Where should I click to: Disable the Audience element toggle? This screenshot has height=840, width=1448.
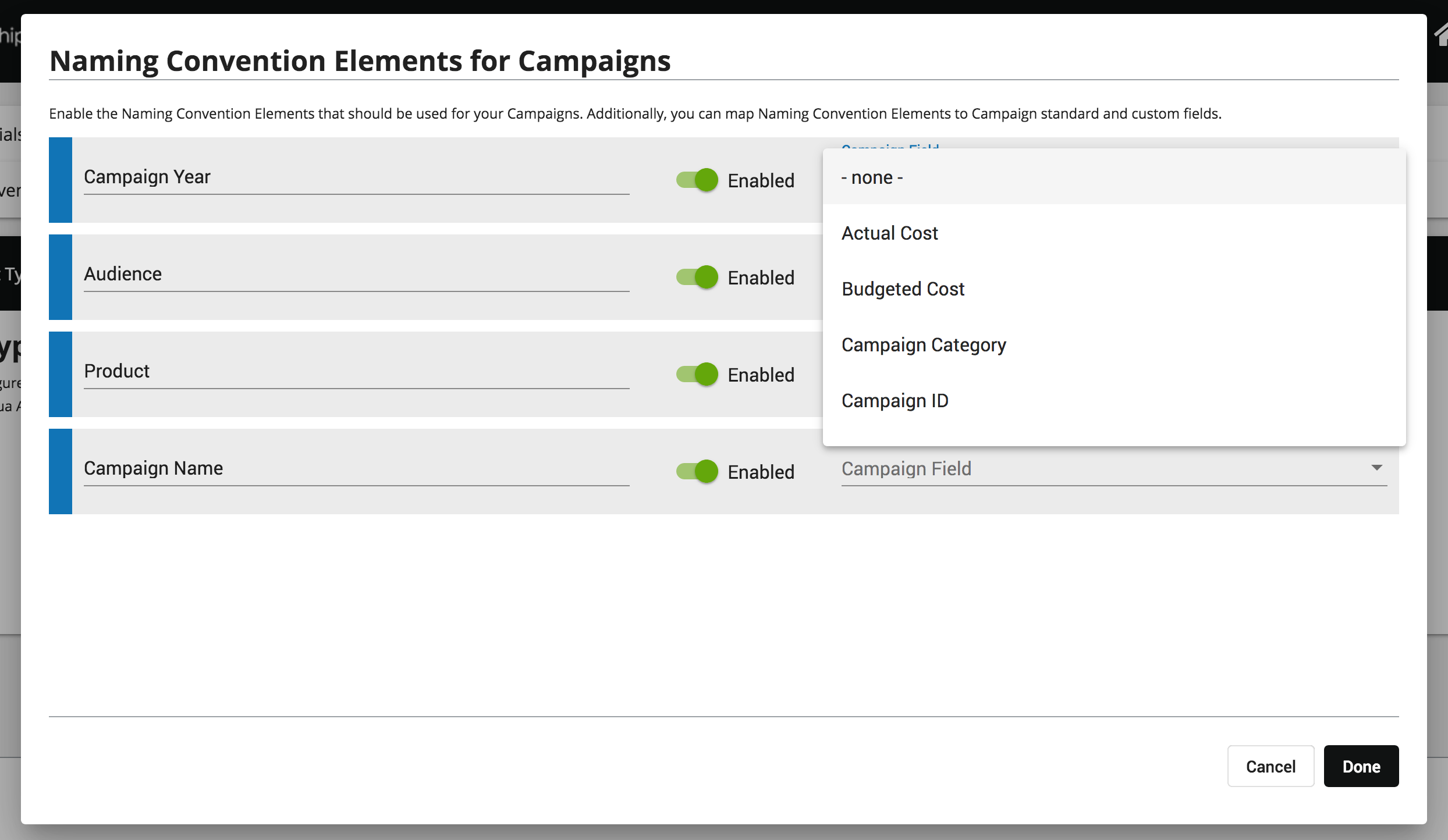click(697, 277)
